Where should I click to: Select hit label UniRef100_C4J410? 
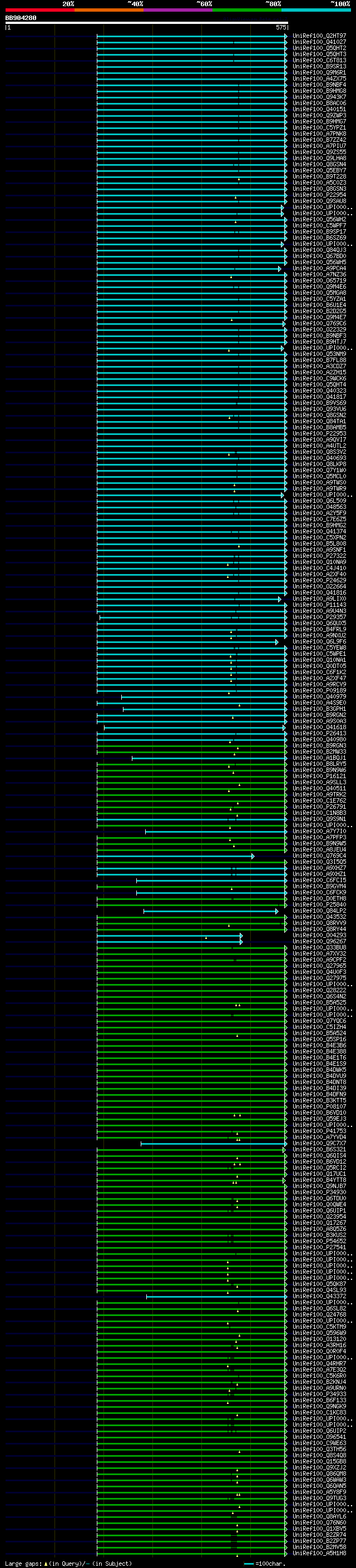[x=319, y=568]
